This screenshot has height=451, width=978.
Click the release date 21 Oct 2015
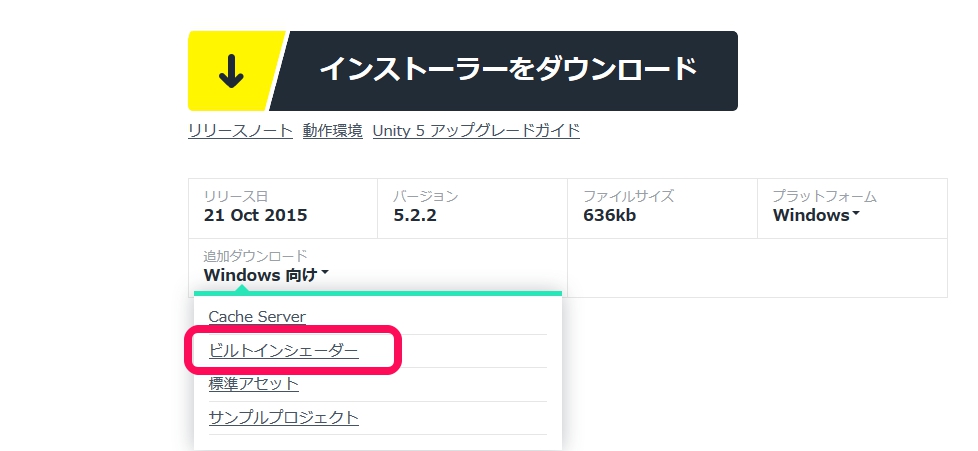point(256,215)
